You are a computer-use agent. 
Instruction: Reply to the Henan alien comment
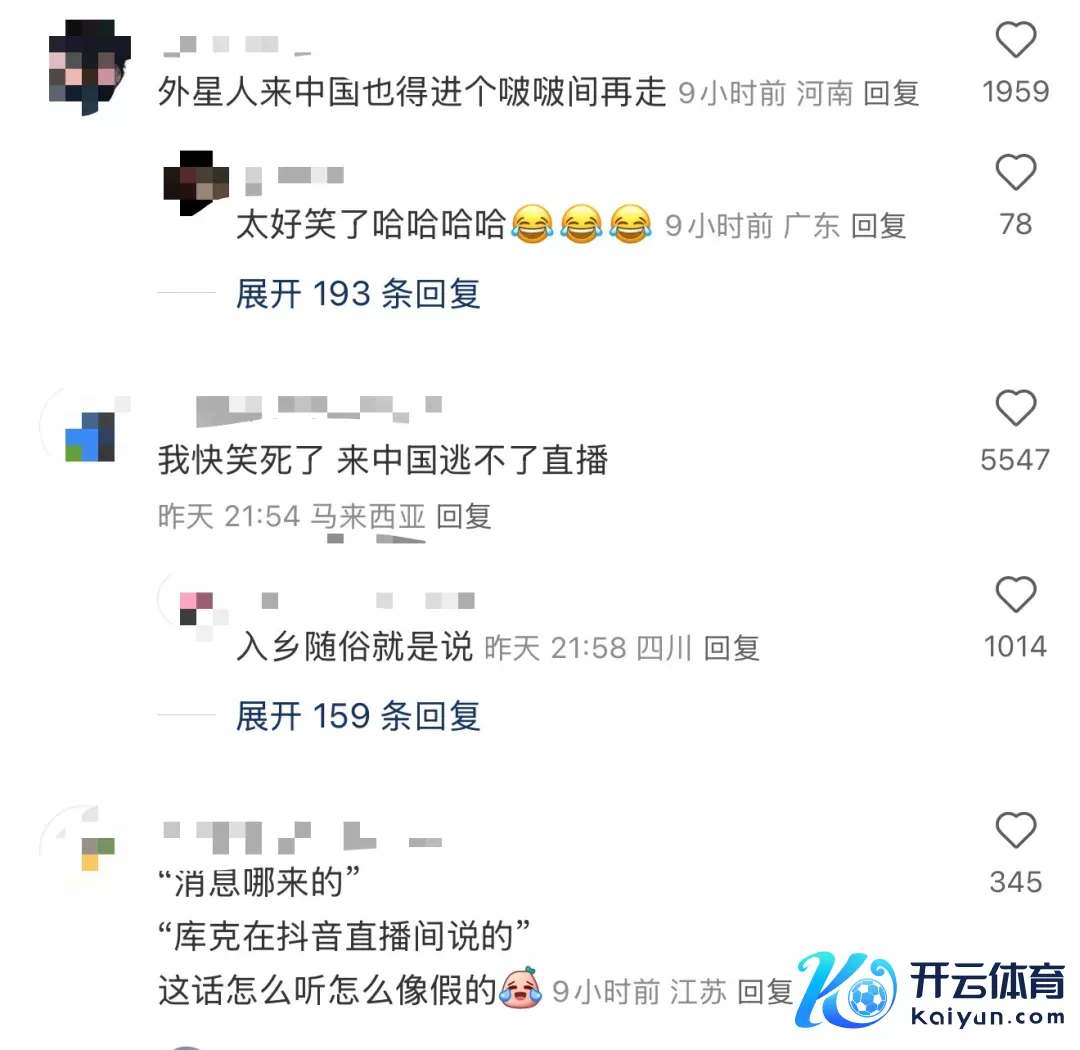(x=891, y=94)
